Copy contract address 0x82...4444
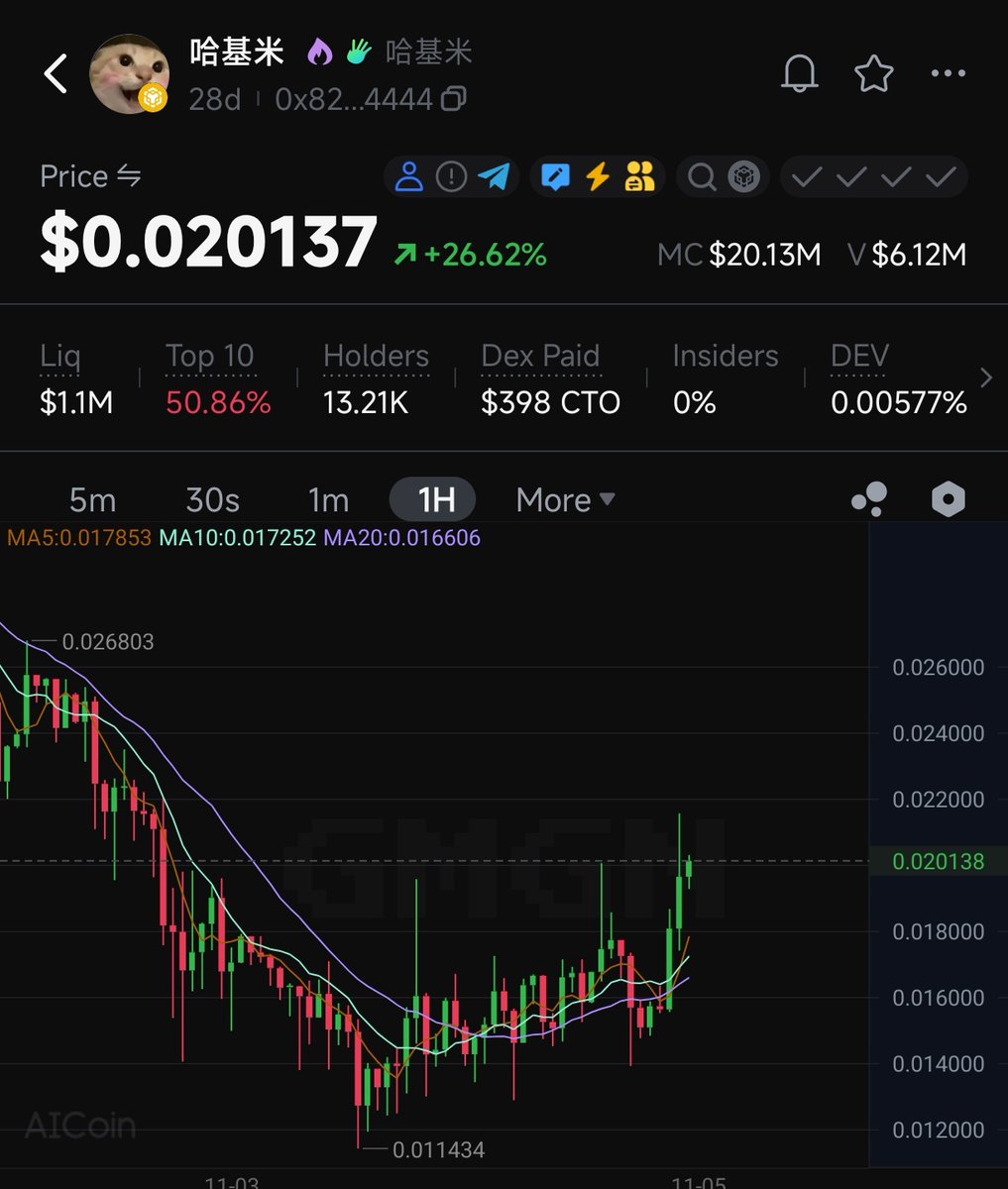Image resolution: width=1008 pixels, height=1189 pixels. tap(455, 99)
